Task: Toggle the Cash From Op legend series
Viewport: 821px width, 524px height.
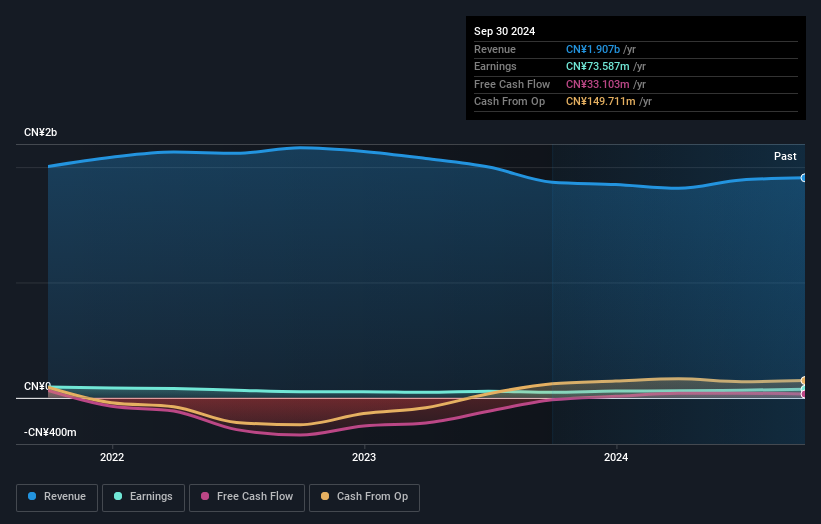Action: (x=364, y=497)
